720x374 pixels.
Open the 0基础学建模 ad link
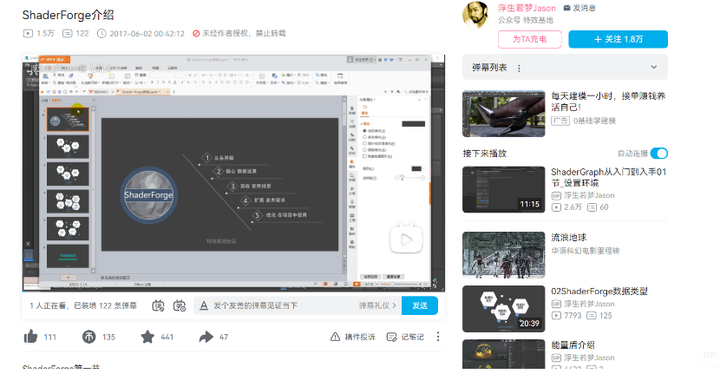coord(594,121)
